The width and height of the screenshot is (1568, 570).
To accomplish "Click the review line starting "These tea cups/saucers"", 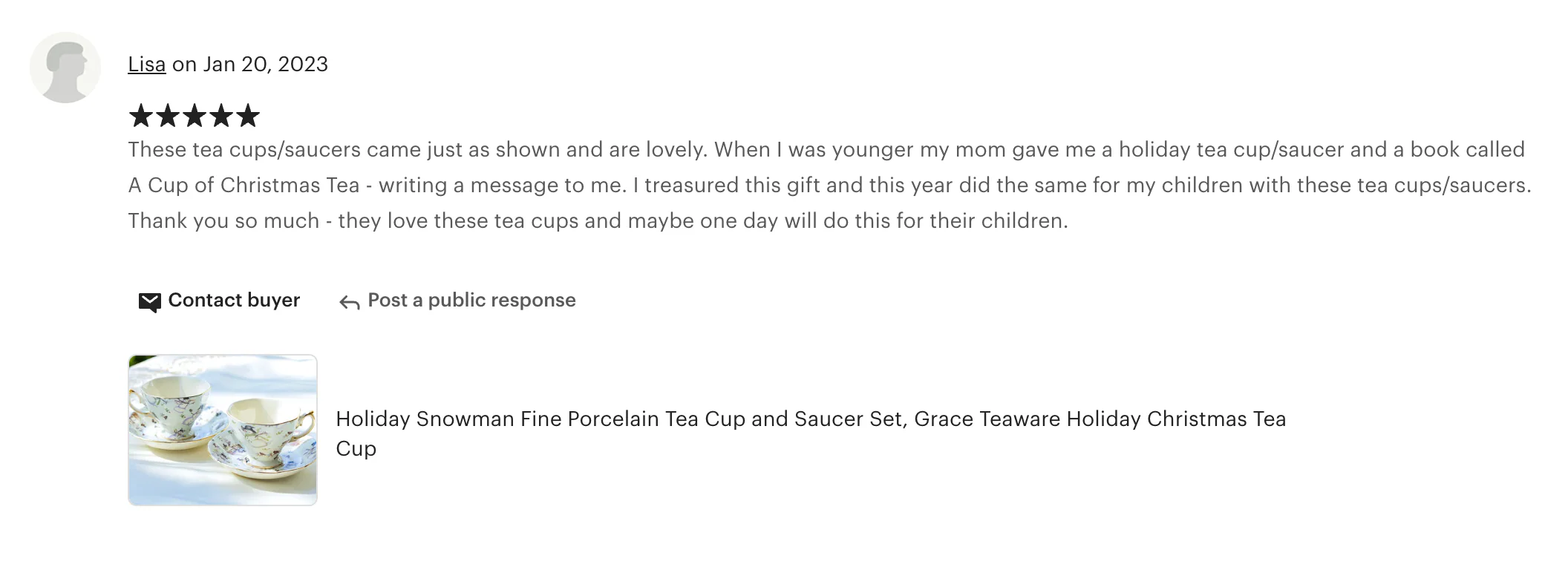I will coord(826,150).
